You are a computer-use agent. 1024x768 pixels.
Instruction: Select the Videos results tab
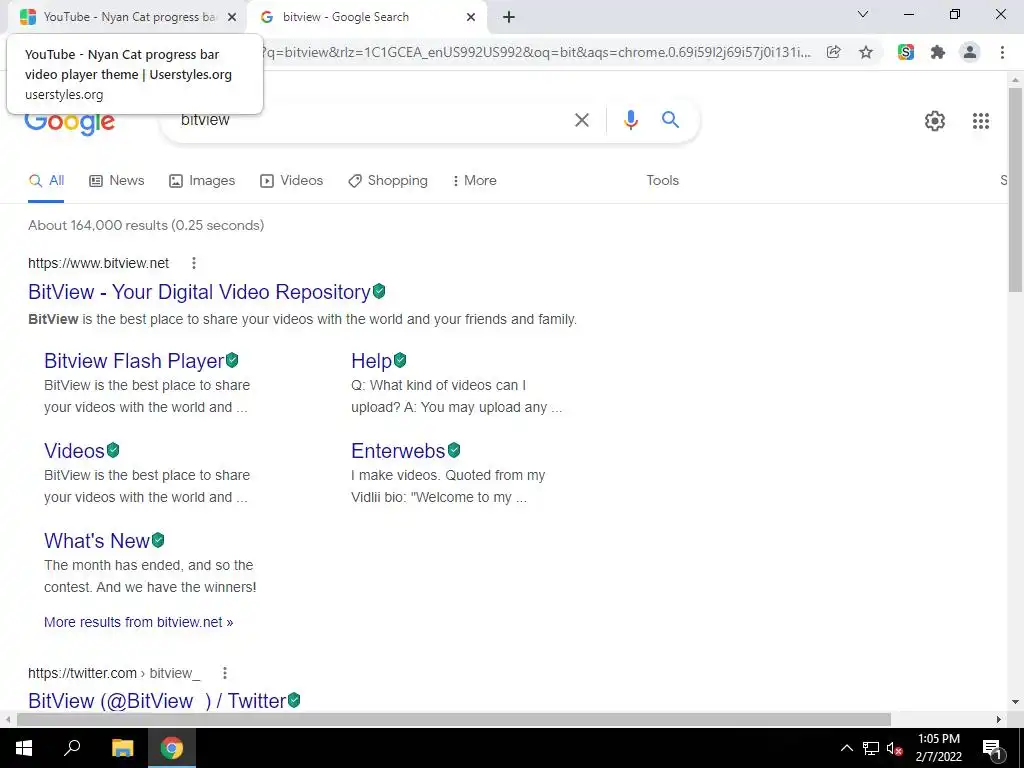click(291, 181)
